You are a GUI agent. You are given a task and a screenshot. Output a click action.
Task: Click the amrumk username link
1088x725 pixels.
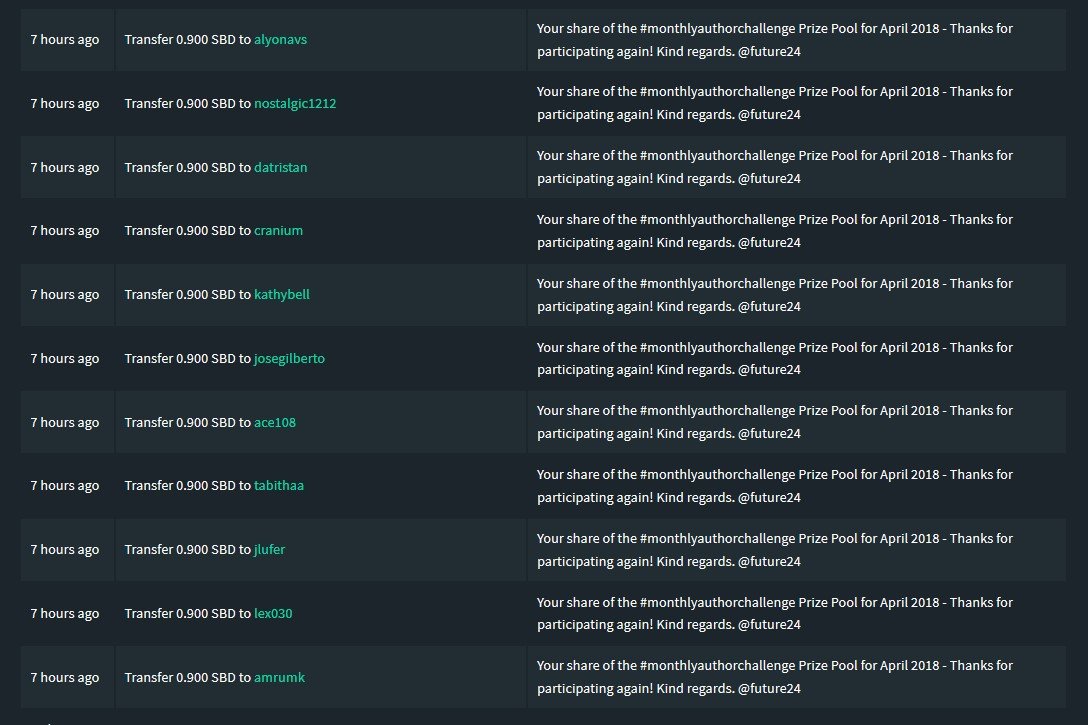tap(280, 678)
